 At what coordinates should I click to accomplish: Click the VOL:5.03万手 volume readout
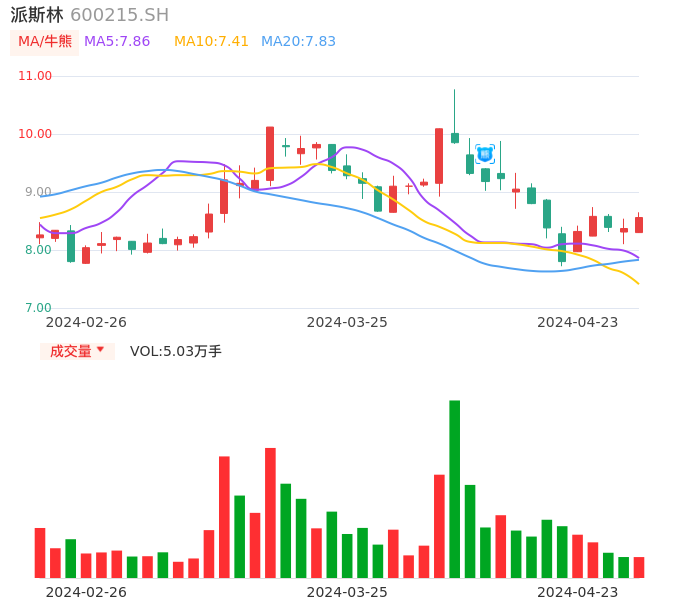point(176,351)
